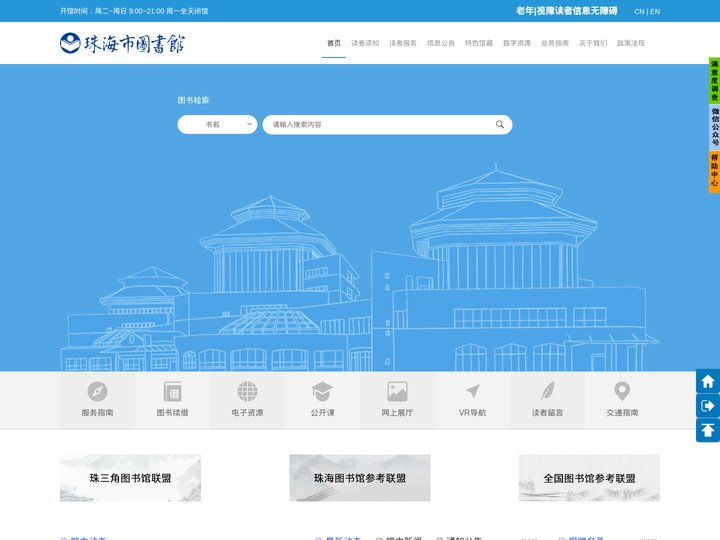The height and width of the screenshot is (540, 720).
Task: Open the 信息公告 menu
Action: 441,43
